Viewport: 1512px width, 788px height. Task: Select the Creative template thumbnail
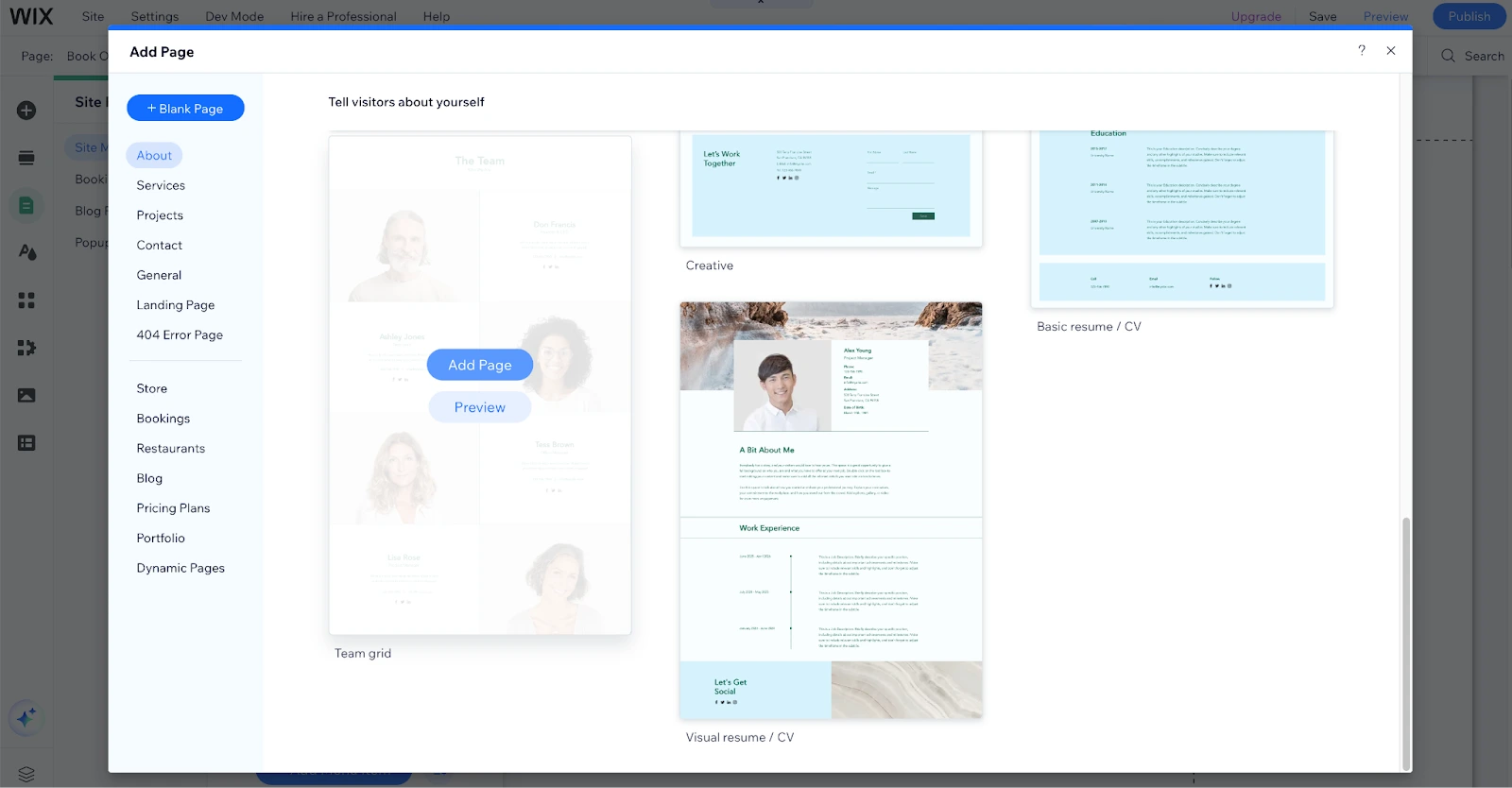832,187
